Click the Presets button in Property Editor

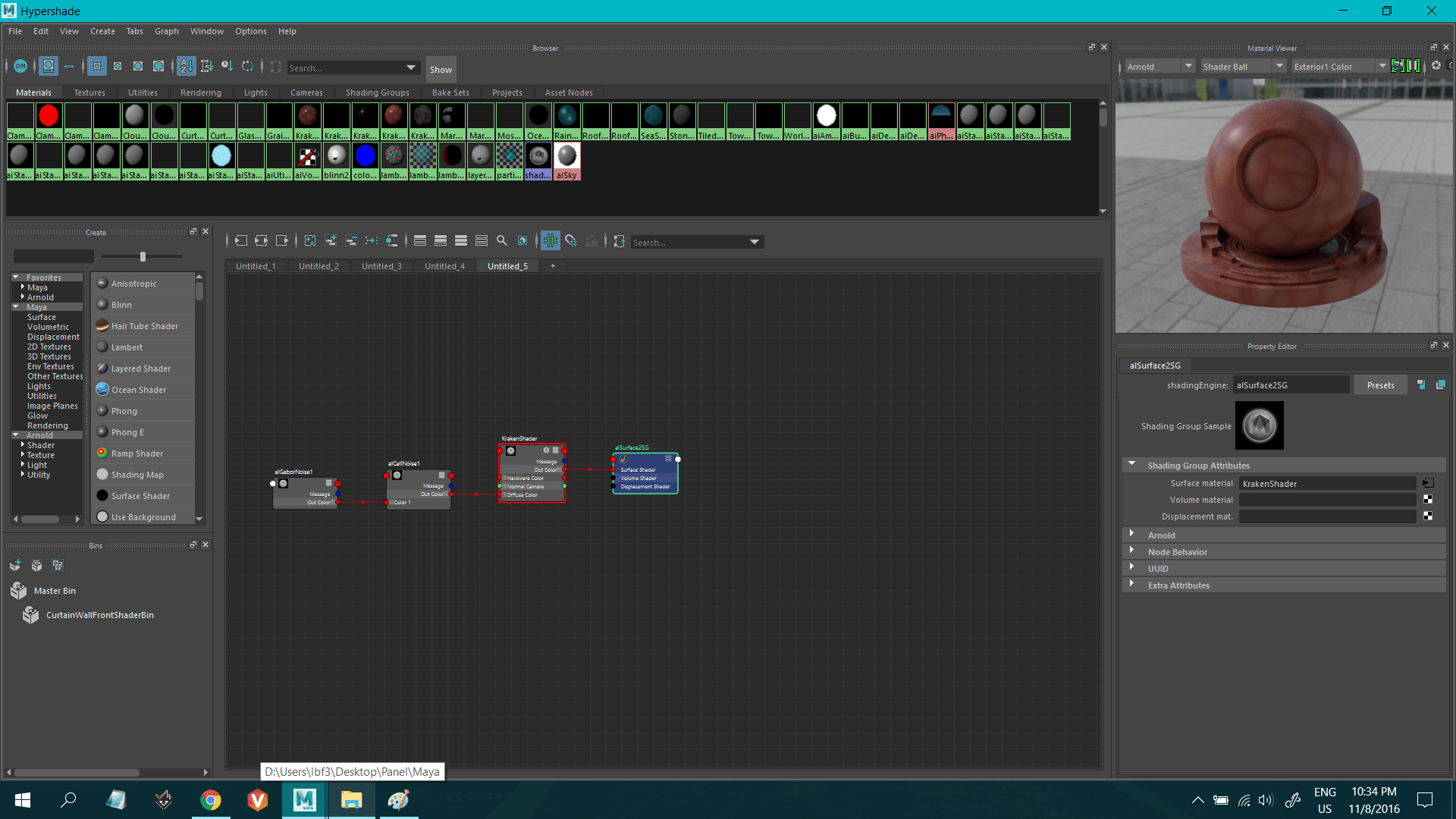pos(1380,385)
